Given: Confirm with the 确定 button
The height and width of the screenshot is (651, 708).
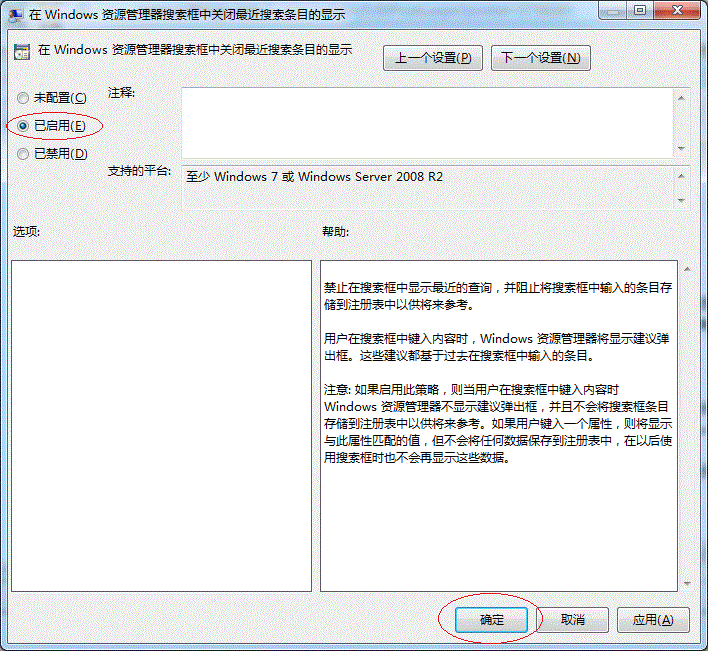Looking at the screenshot, I should pos(491,619).
